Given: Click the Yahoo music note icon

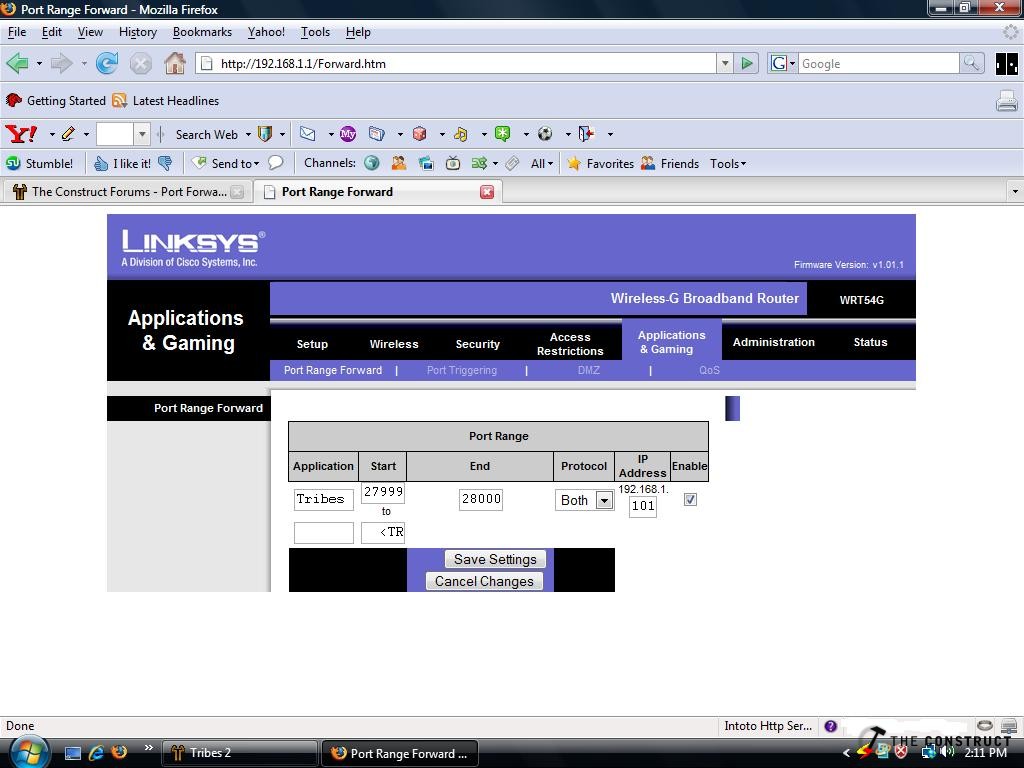Looking at the screenshot, I should pyautogui.click(x=461, y=134).
